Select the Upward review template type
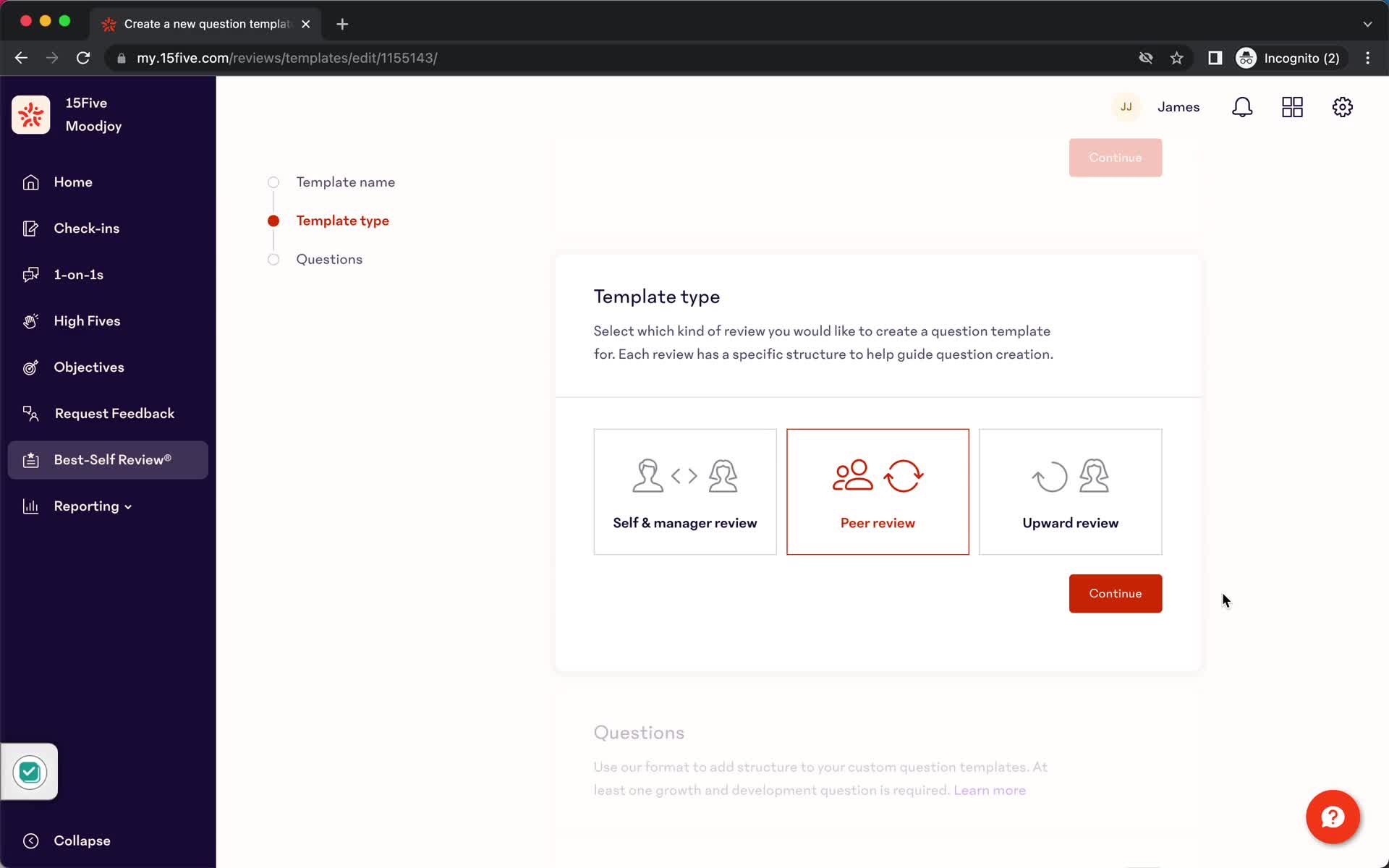 (x=1070, y=491)
